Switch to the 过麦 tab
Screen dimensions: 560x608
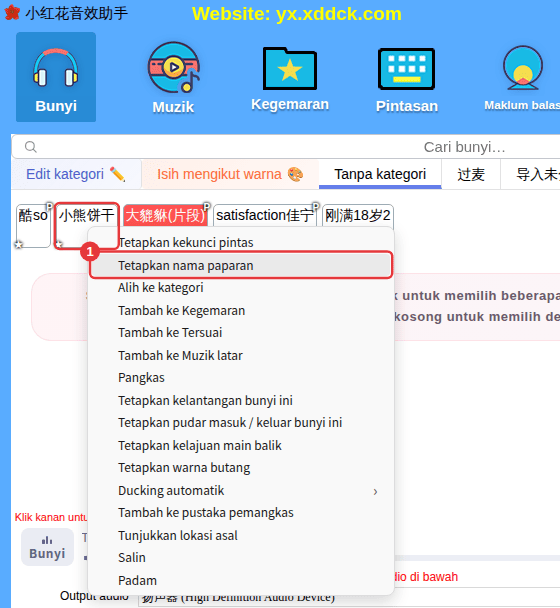click(471, 174)
